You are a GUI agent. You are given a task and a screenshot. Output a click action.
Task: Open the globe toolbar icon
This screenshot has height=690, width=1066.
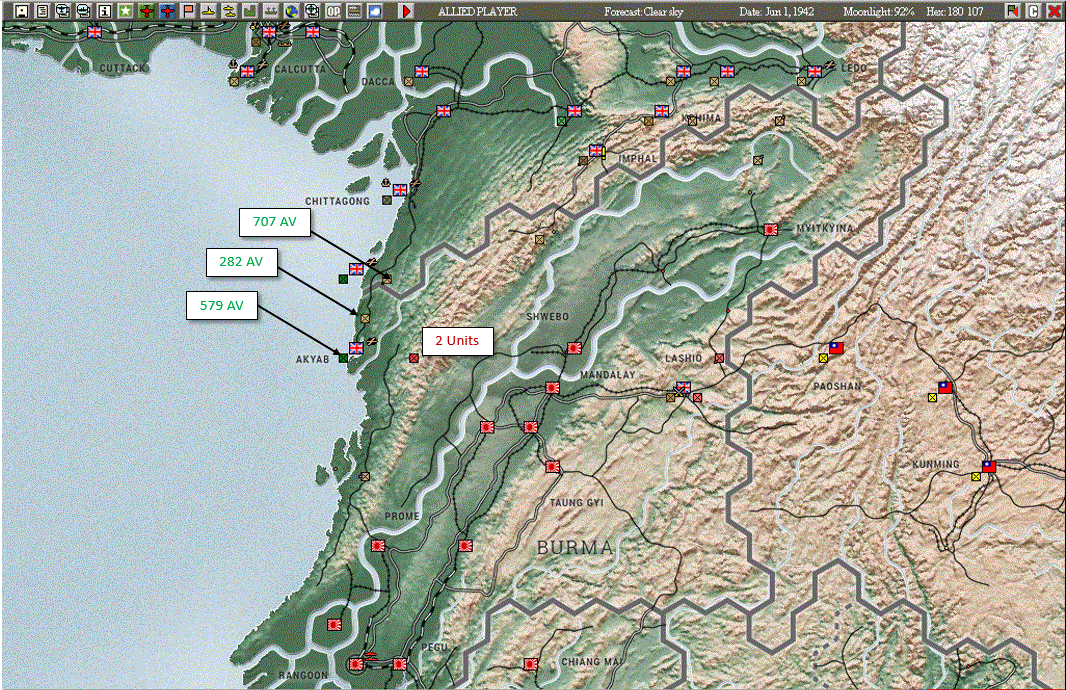point(291,11)
